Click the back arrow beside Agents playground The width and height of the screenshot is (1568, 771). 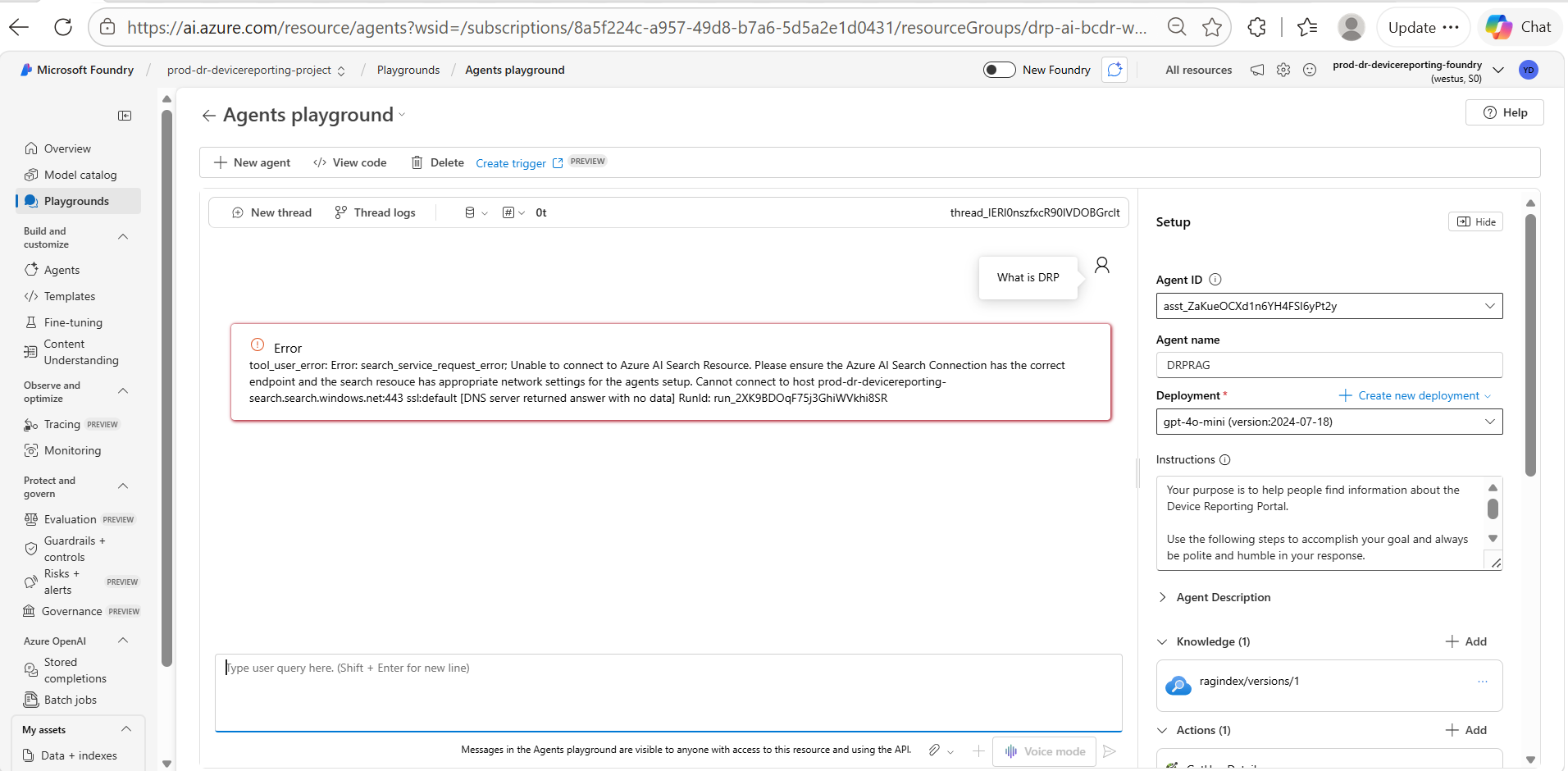[x=209, y=116]
